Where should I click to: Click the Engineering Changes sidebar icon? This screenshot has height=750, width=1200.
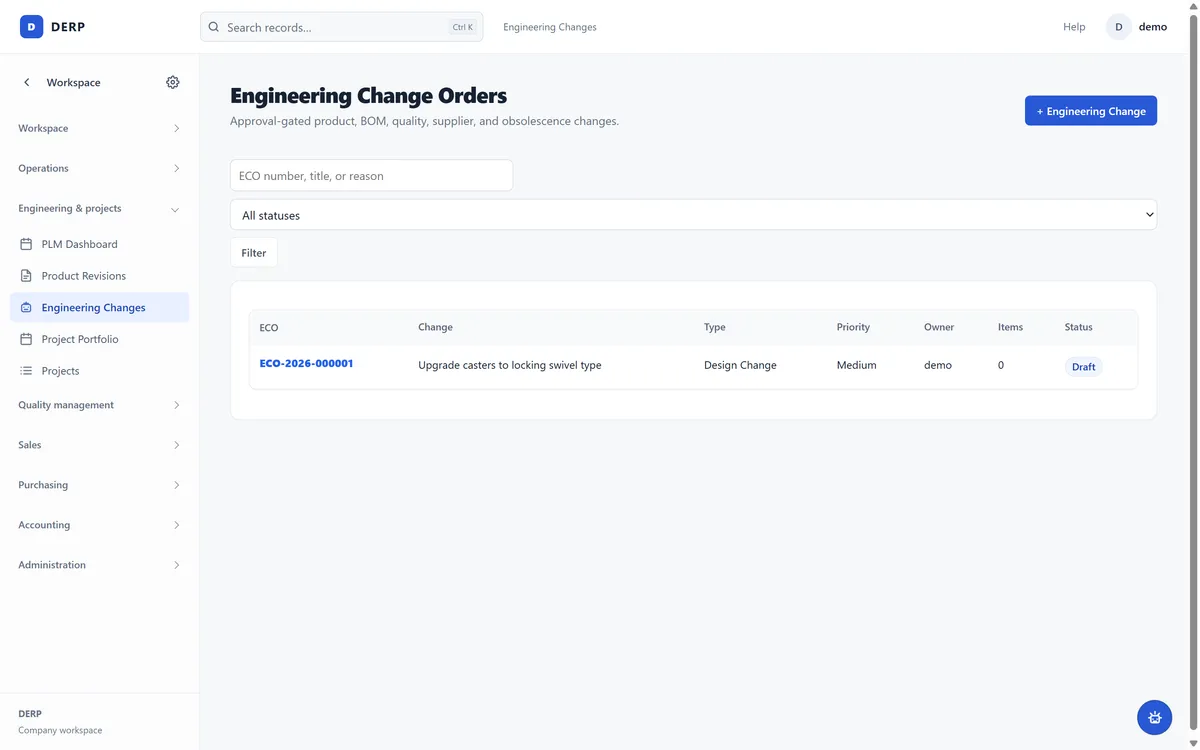pyautogui.click(x=26, y=307)
